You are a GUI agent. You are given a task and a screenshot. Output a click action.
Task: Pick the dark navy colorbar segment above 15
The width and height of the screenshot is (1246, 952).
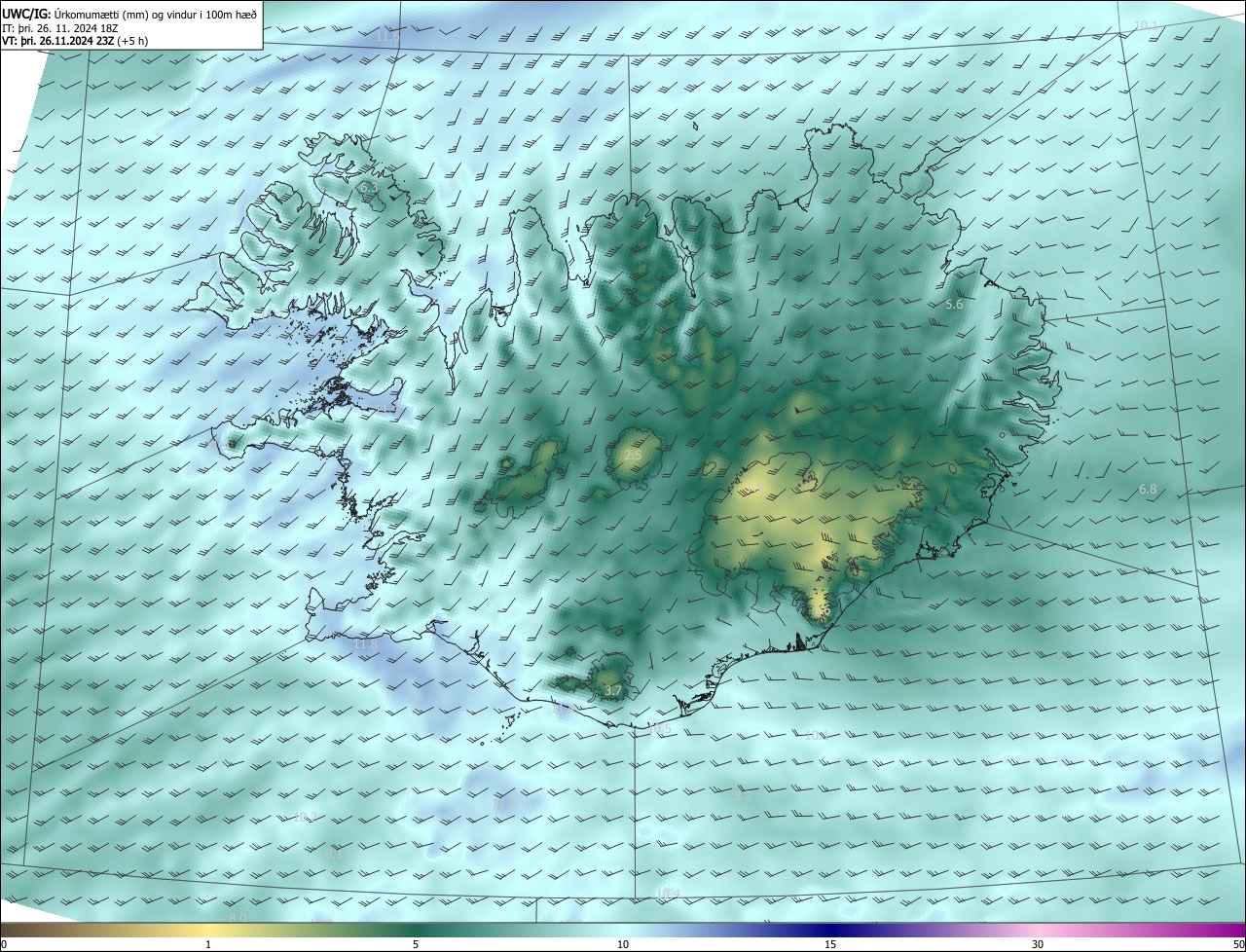[830, 931]
